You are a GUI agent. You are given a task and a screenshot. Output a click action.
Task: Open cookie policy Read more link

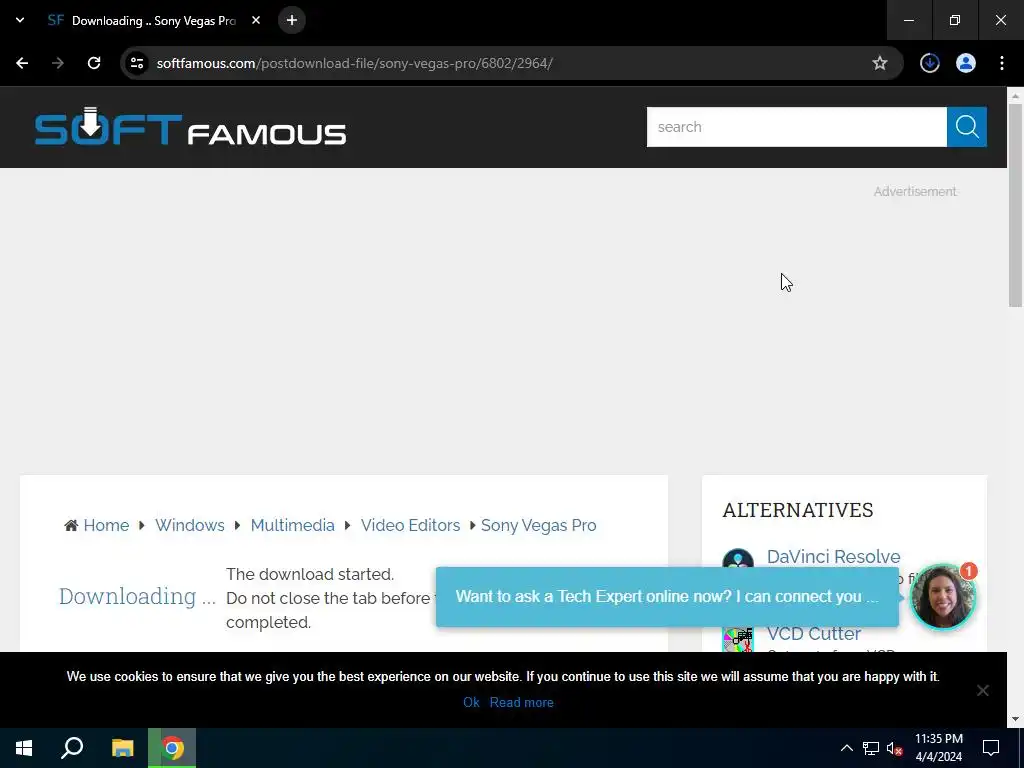[x=522, y=702]
